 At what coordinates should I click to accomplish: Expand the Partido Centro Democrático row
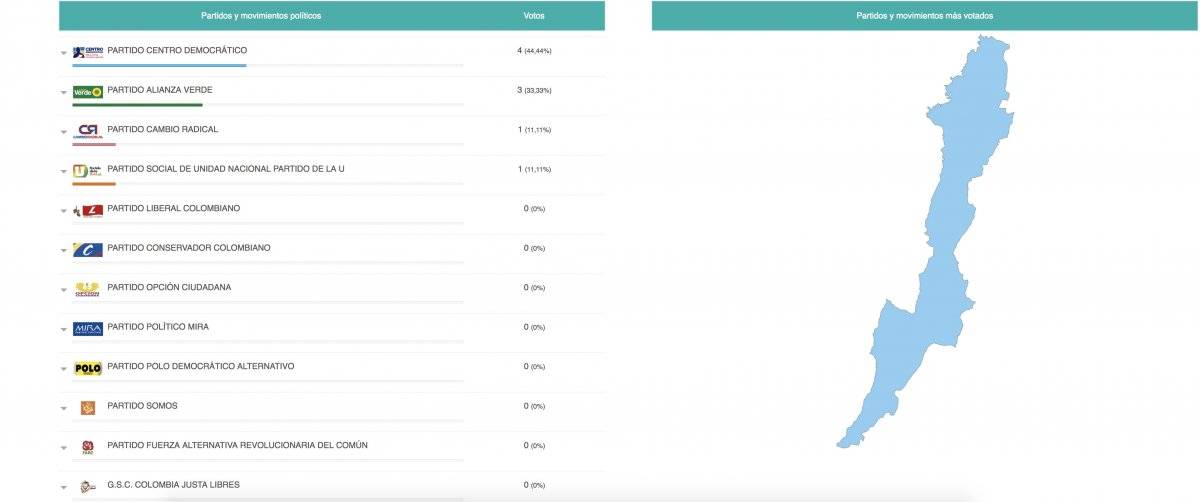(x=64, y=53)
